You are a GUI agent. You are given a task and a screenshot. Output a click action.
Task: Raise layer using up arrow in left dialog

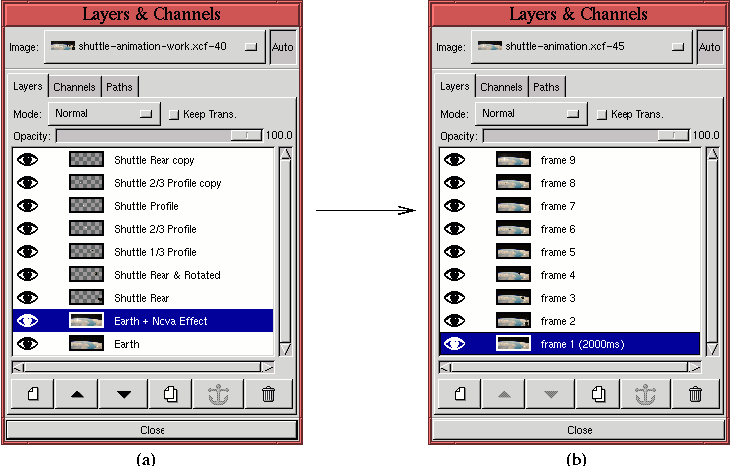pos(77,394)
